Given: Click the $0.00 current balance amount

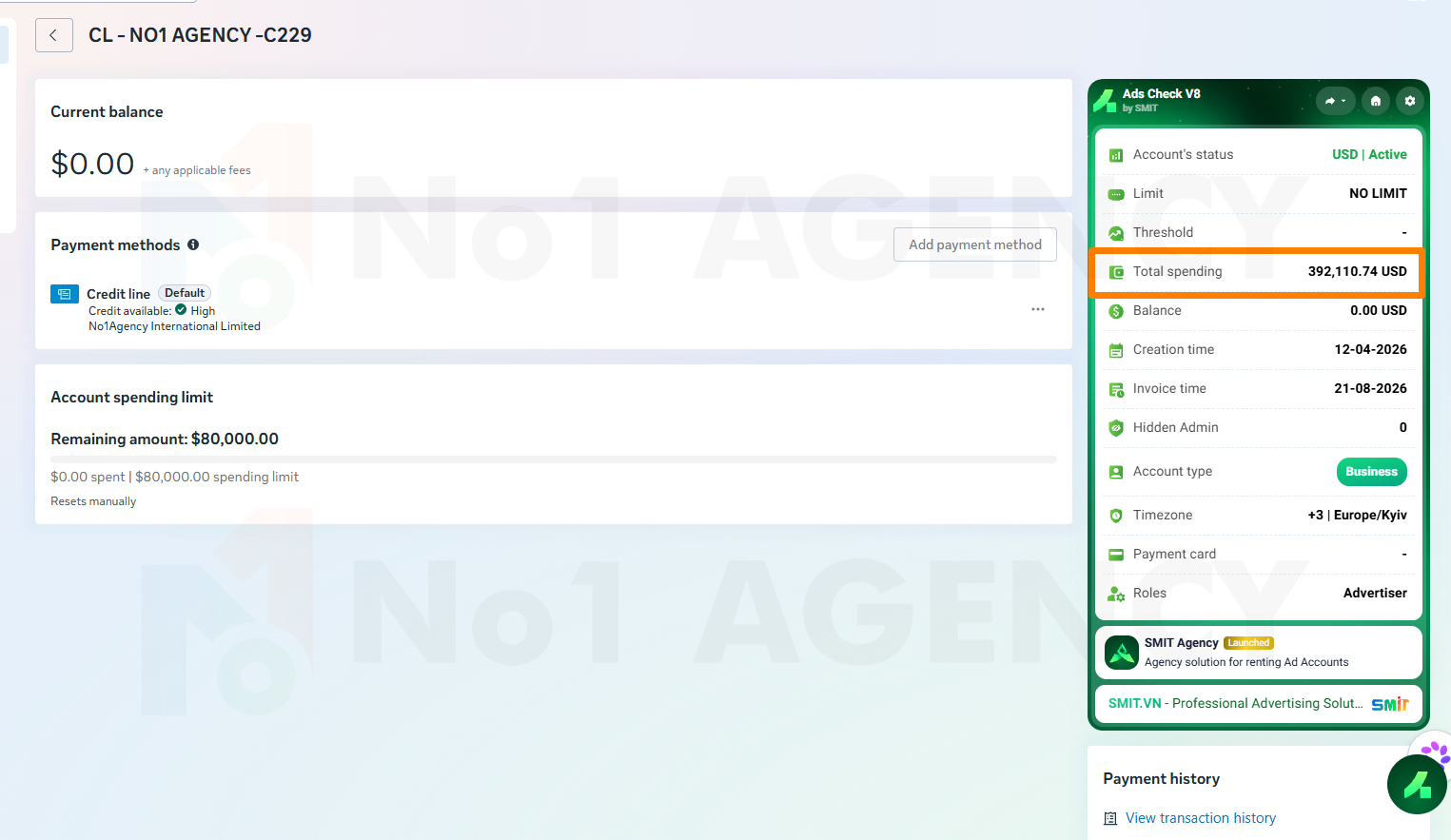Looking at the screenshot, I should pyautogui.click(x=92, y=164).
